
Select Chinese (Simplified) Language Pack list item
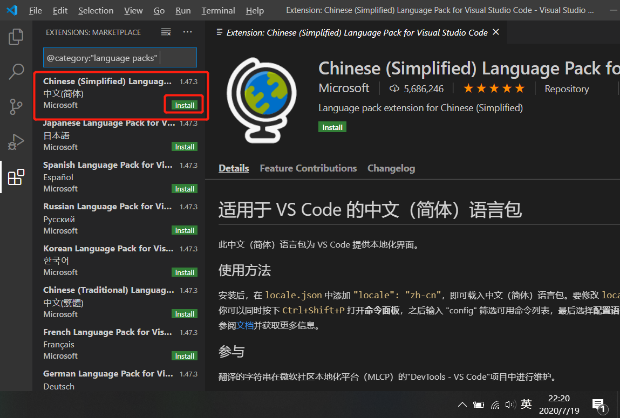(120, 93)
